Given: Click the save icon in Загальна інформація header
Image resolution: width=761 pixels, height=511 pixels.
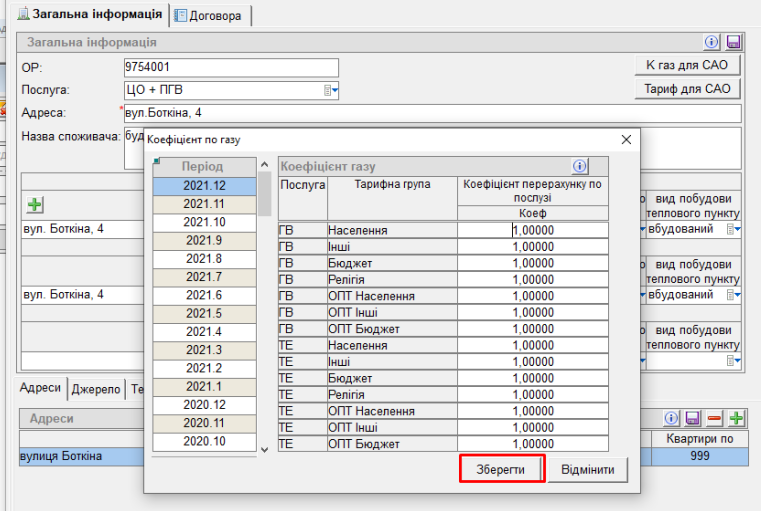Looking at the screenshot, I should [x=733, y=42].
